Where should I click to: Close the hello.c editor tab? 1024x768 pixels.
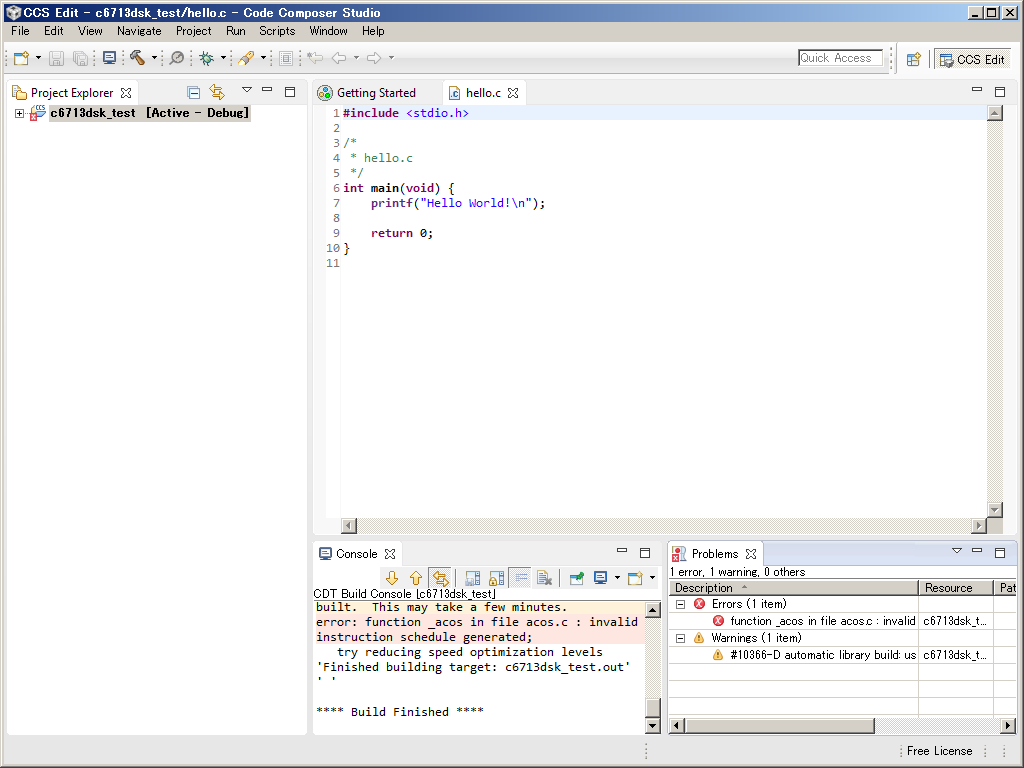[513, 93]
